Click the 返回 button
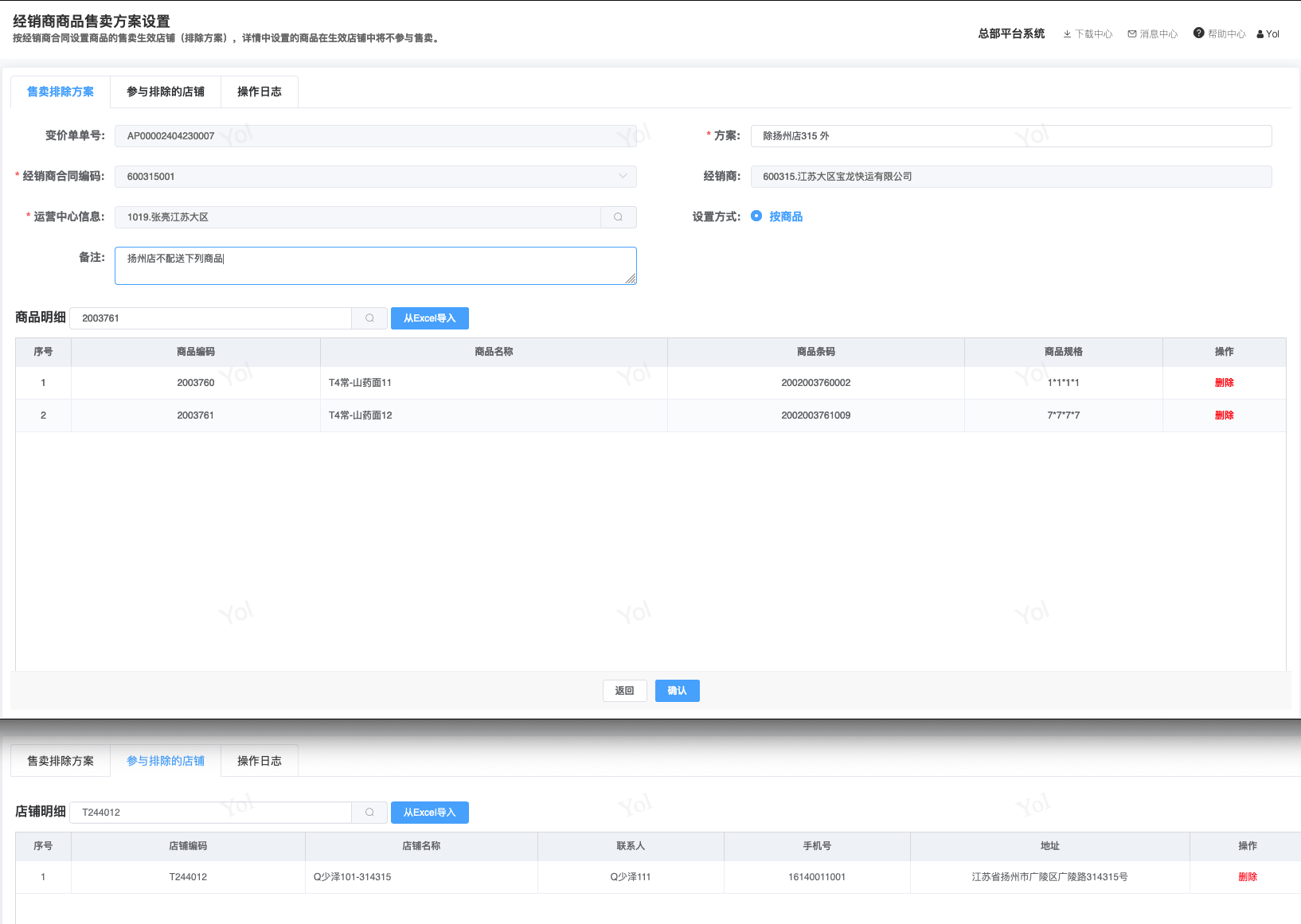This screenshot has height=924, width=1301. click(624, 691)
